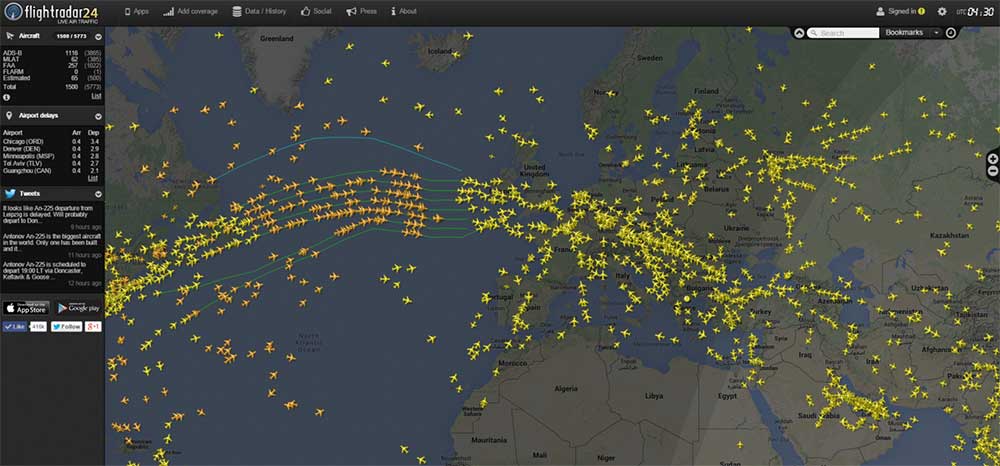1000x466 pixels.
Task: Click the Search input field
Action: click(845, 33)
